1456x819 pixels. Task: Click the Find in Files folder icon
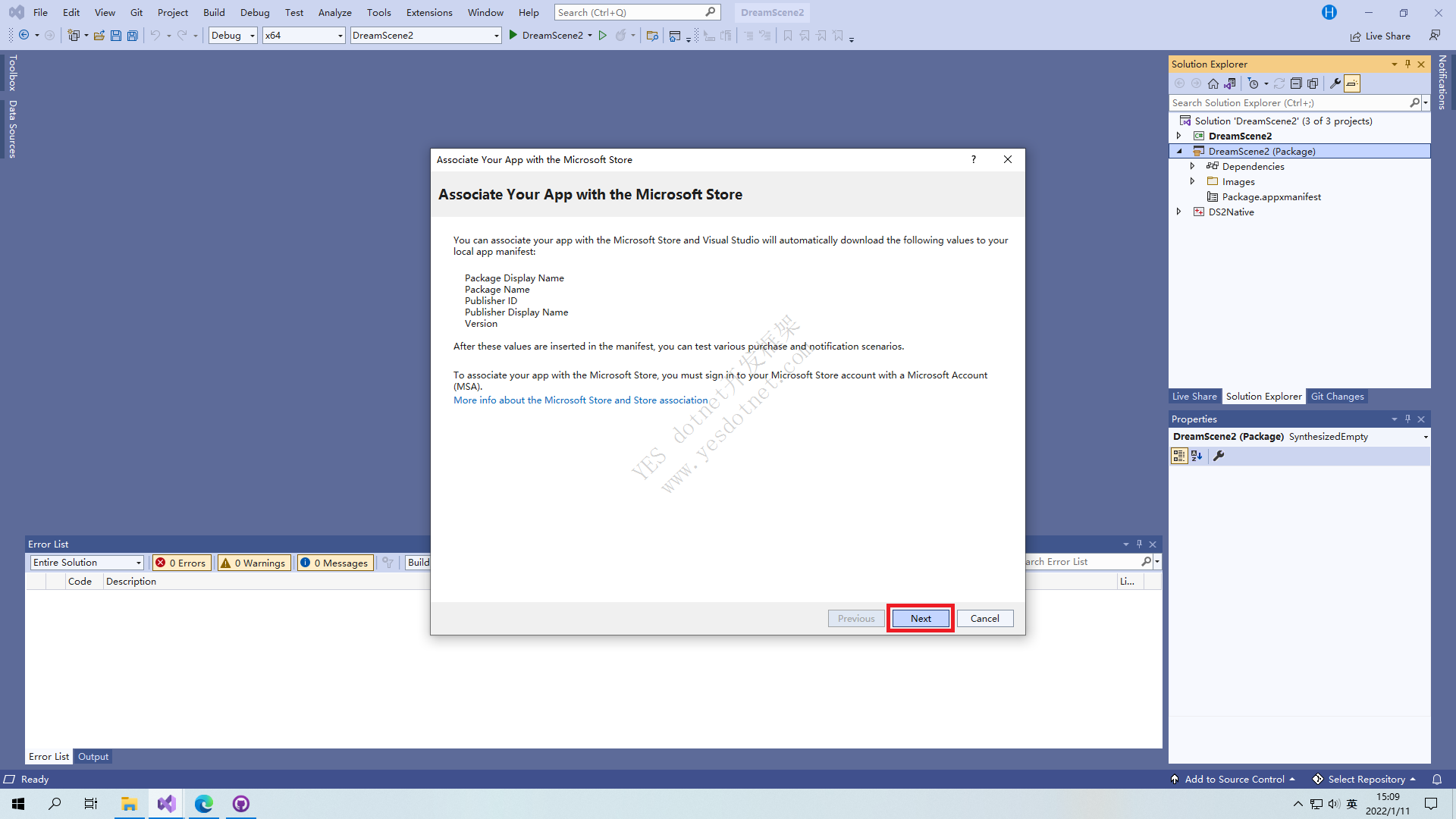click(x=652, y=36)
